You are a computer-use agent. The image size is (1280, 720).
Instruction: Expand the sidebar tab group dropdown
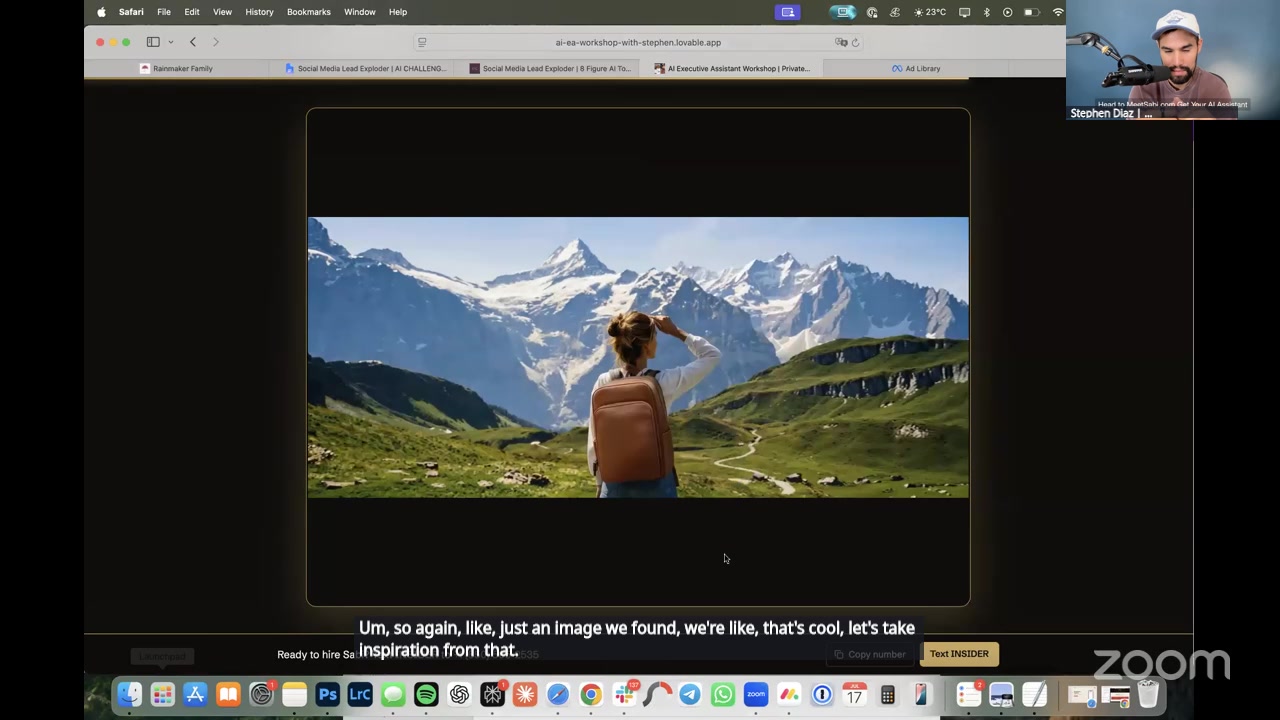coord(171,42)
